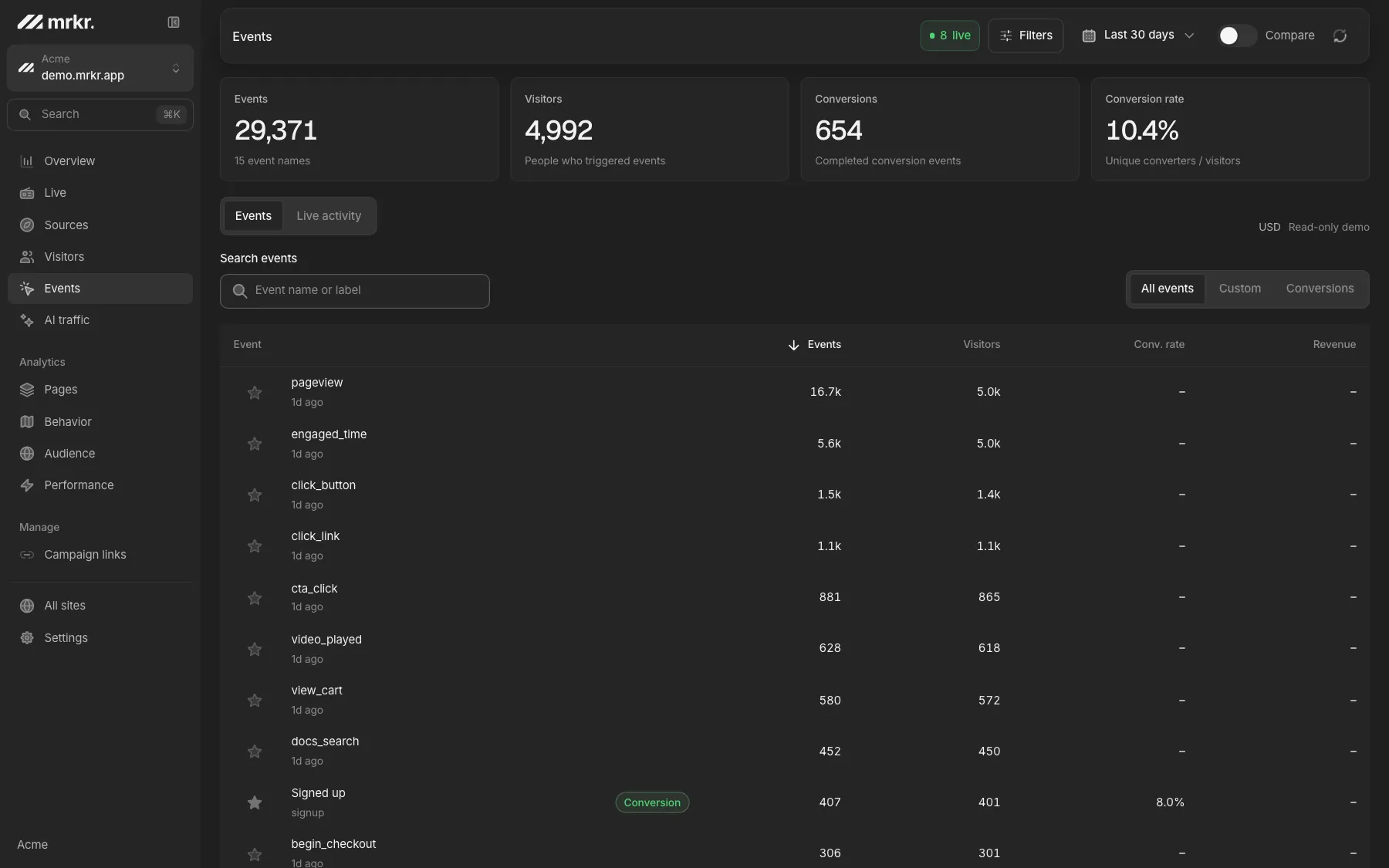Open AI traffic section
The width and height of the screenshot is (1389, 868).
point(100,320)
